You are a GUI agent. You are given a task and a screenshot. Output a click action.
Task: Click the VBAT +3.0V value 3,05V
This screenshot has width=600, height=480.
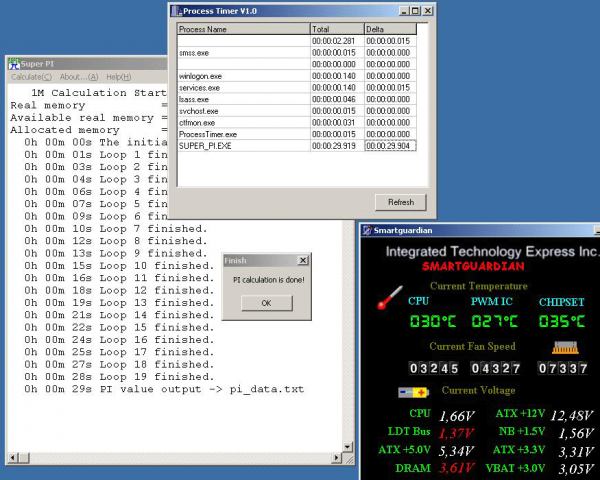(576, 469)
